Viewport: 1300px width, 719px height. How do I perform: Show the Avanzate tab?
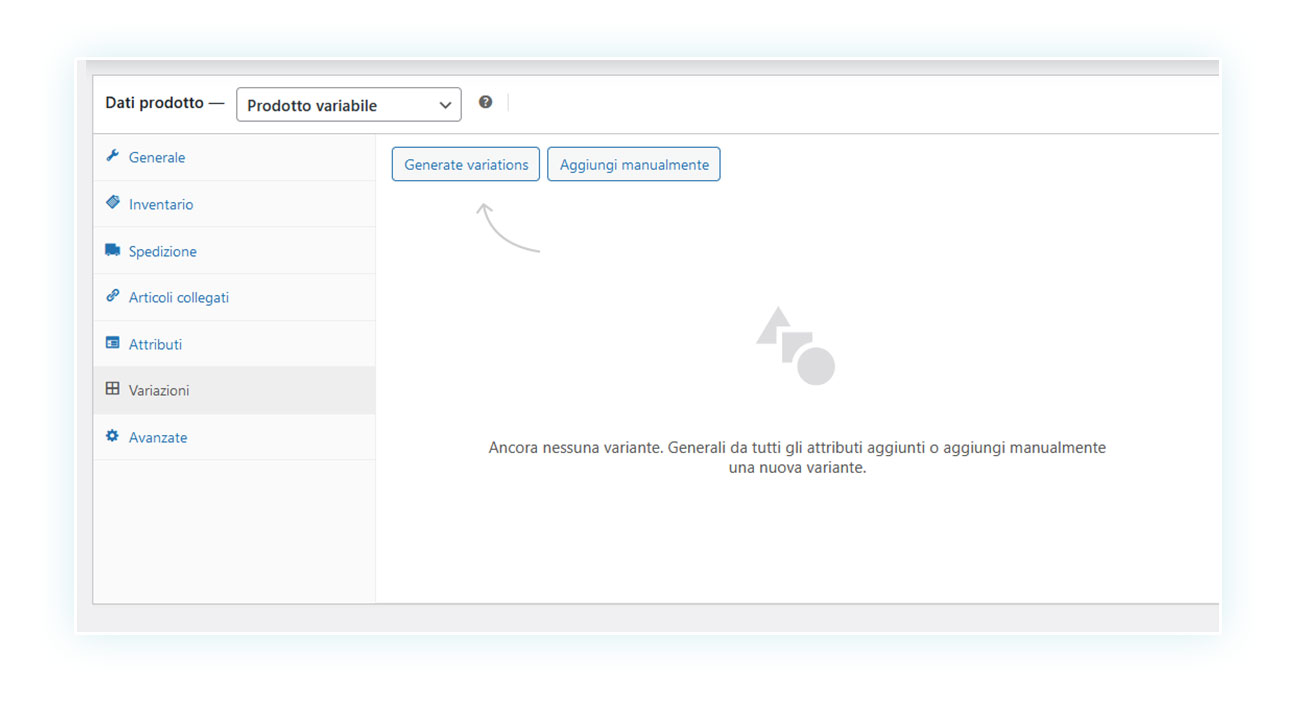click(x=234, y=437)
